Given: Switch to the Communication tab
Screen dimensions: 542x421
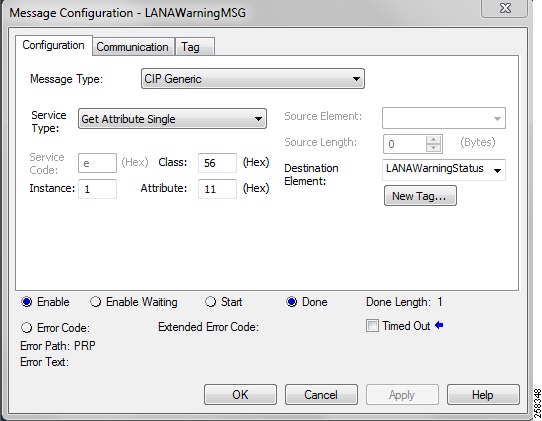Looking at the screenshot, I should [x=133, y=47].
